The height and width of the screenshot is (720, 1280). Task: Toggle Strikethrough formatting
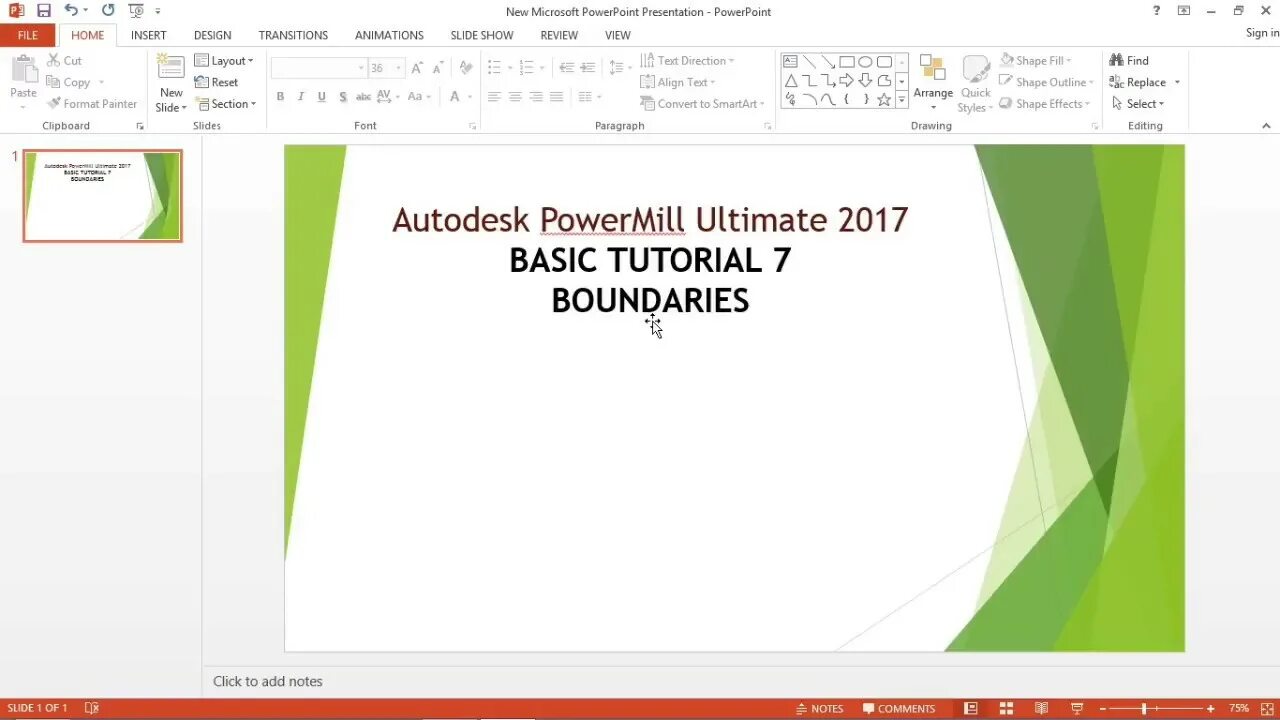[364, 97]
